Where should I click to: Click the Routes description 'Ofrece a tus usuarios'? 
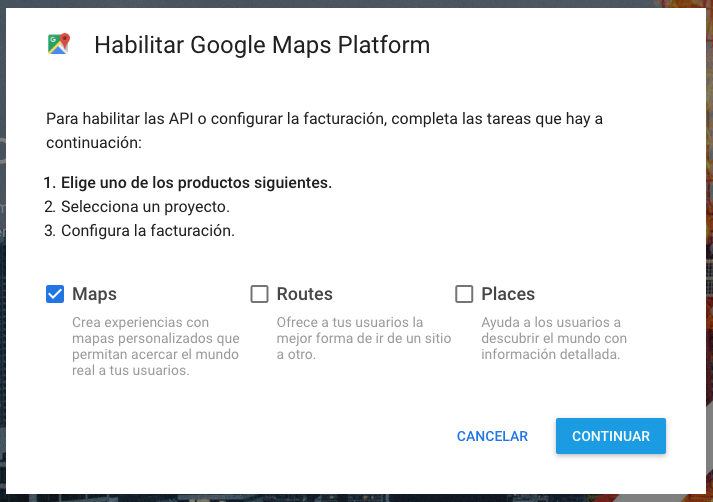364,338
